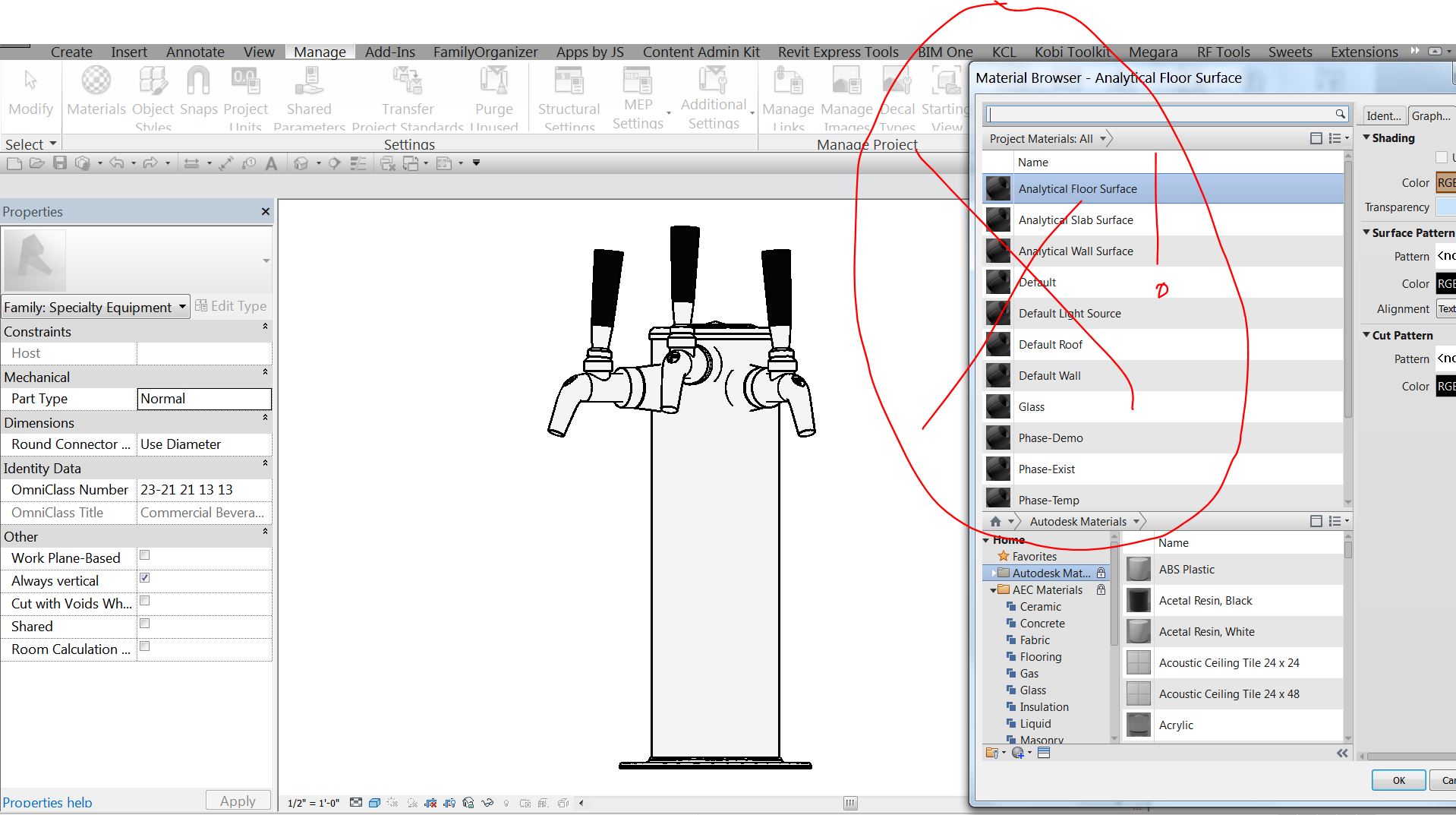Check the Work Plane-Based option
1456x815 pixels.
[144, 555]
